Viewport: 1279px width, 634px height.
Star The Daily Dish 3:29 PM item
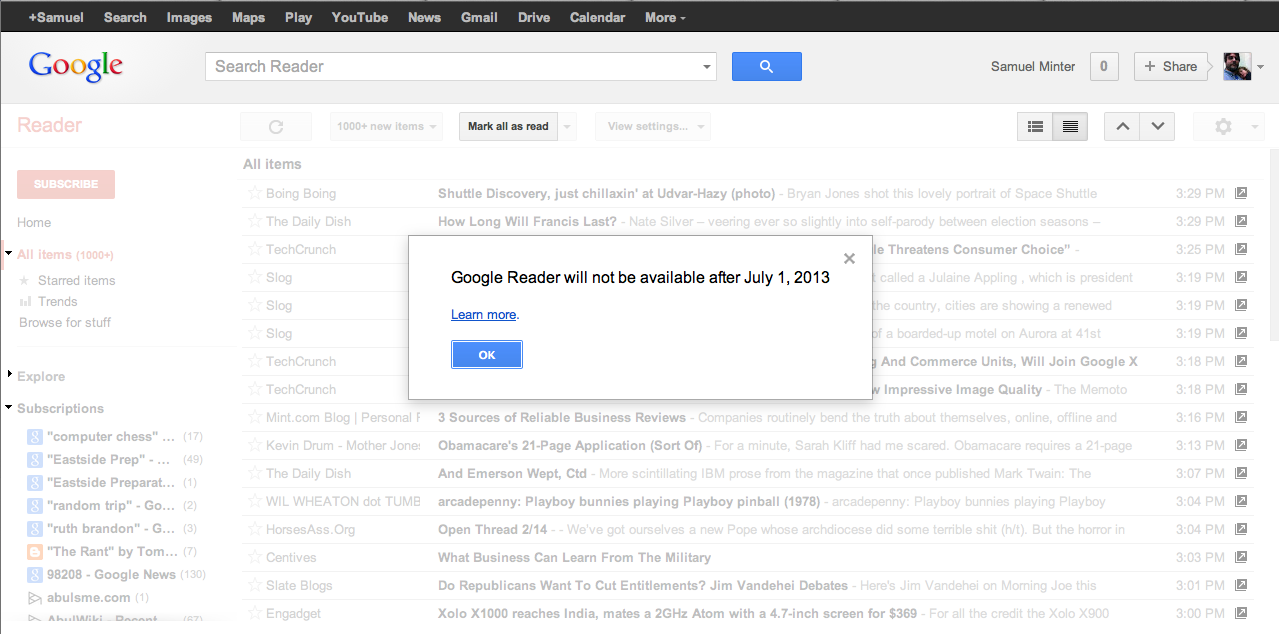coord(254,221)
